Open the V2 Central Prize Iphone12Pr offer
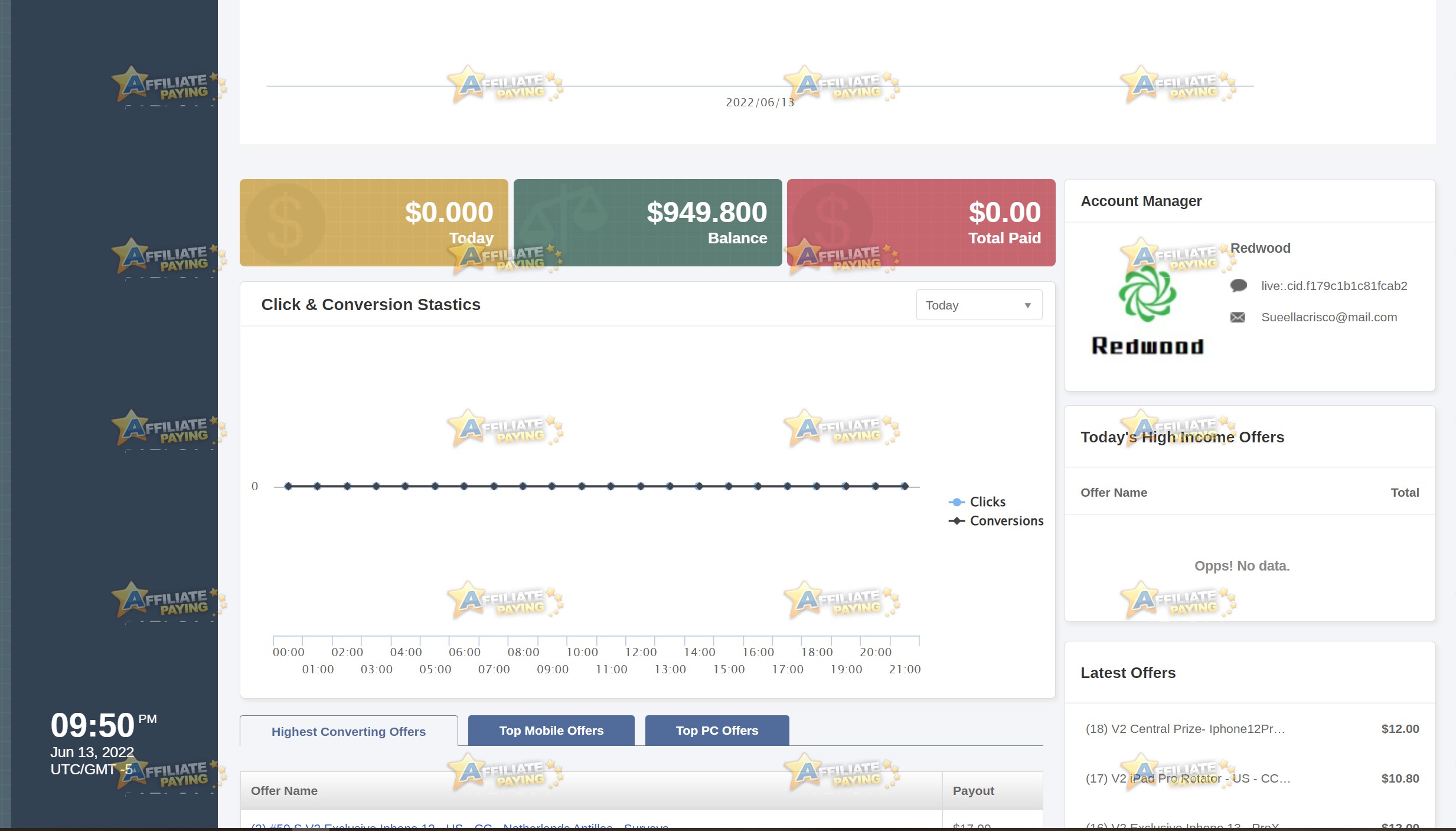This screenshot has height=831, width=1456. (x=1185, y=729)
